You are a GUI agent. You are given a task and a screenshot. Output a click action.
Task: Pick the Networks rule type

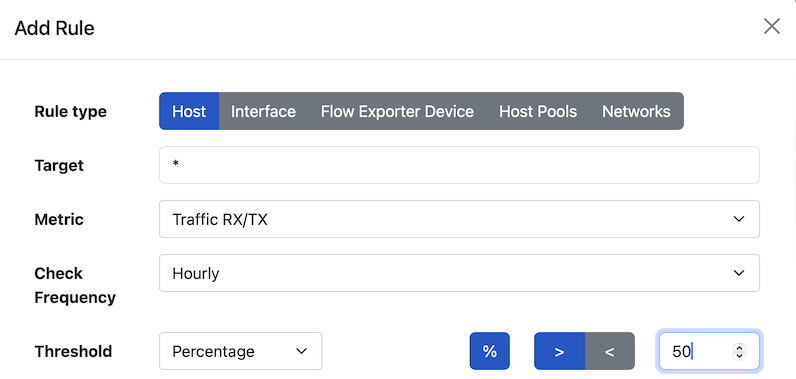coord(636,111)
